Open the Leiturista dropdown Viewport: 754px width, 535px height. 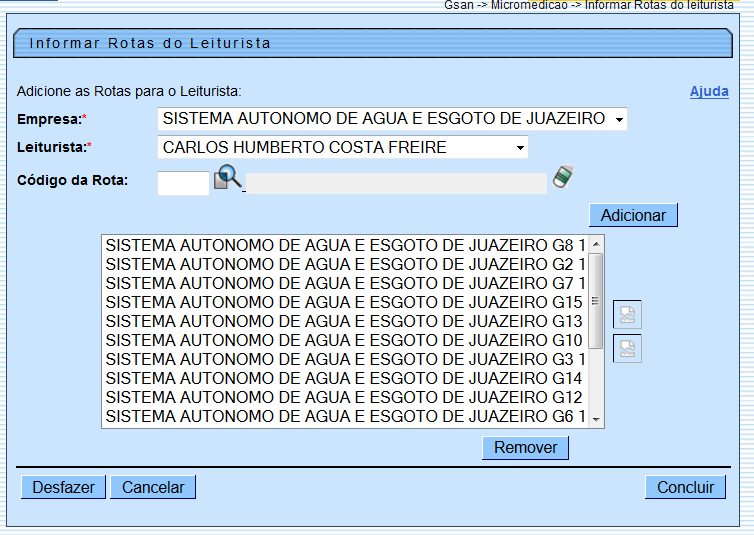tap(343, 147)
